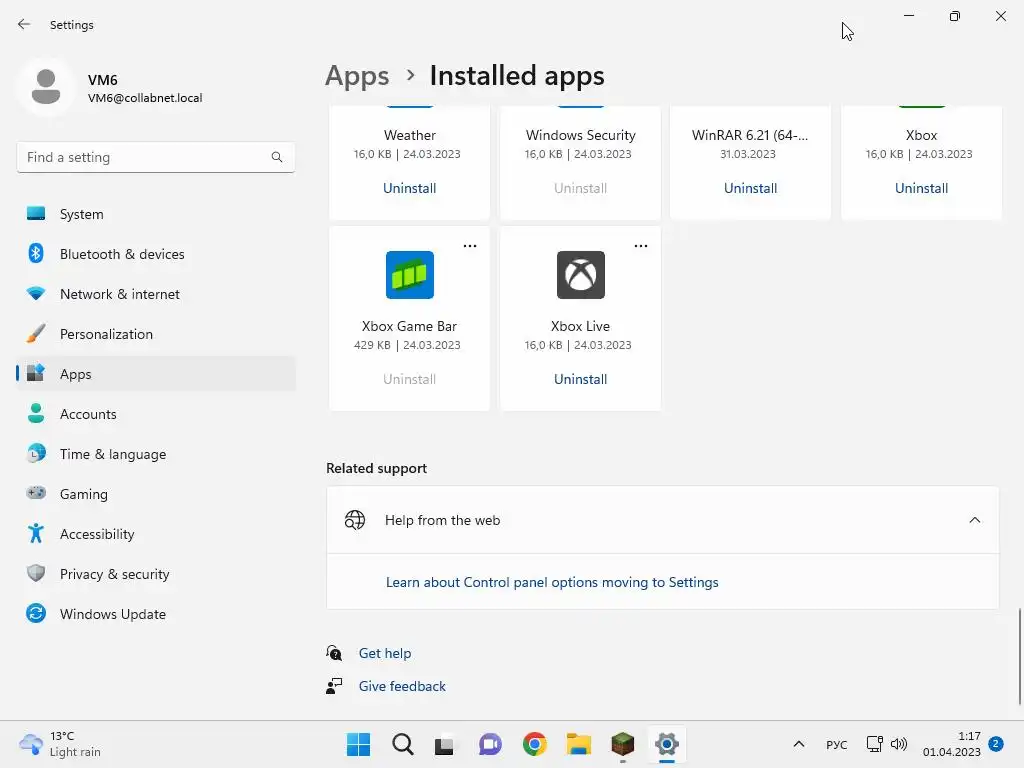This screenshot has width=1024, height=768.
Task: Open the Xbox Game Bar app icon
Action: pyautogui.click(x=409, y=275)
